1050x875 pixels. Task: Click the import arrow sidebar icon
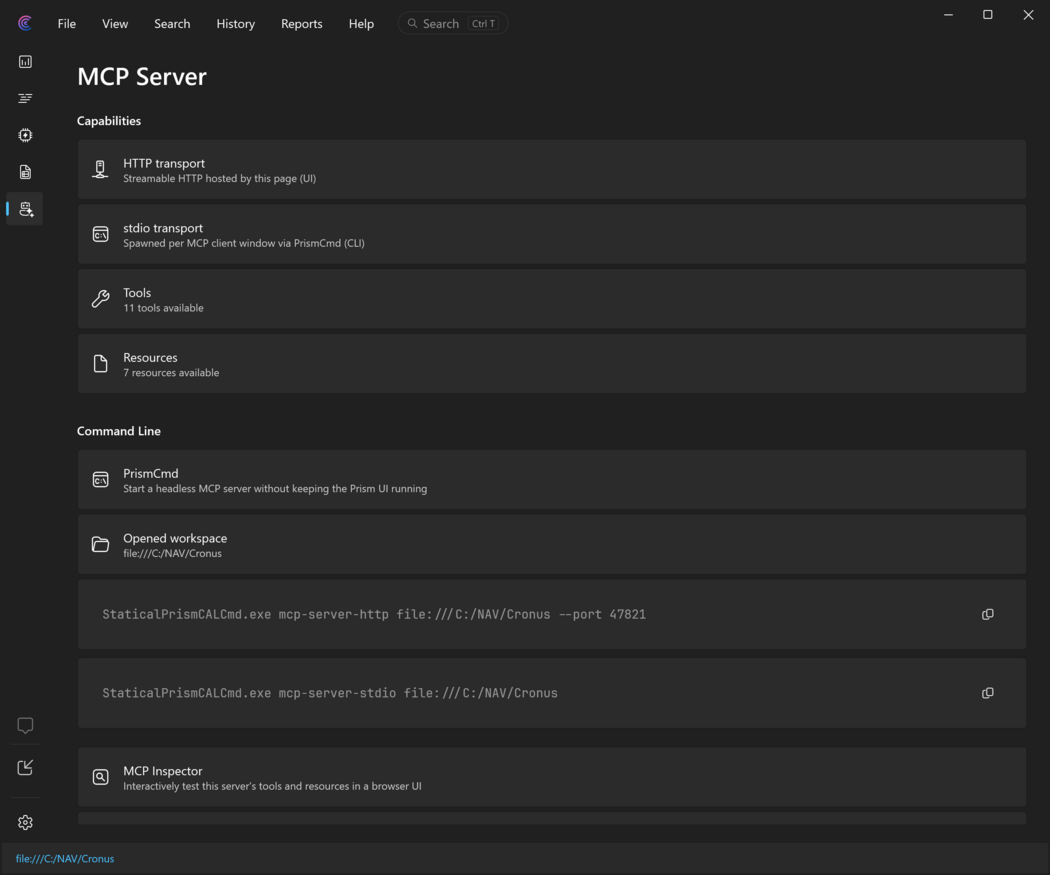pos(25,767)
